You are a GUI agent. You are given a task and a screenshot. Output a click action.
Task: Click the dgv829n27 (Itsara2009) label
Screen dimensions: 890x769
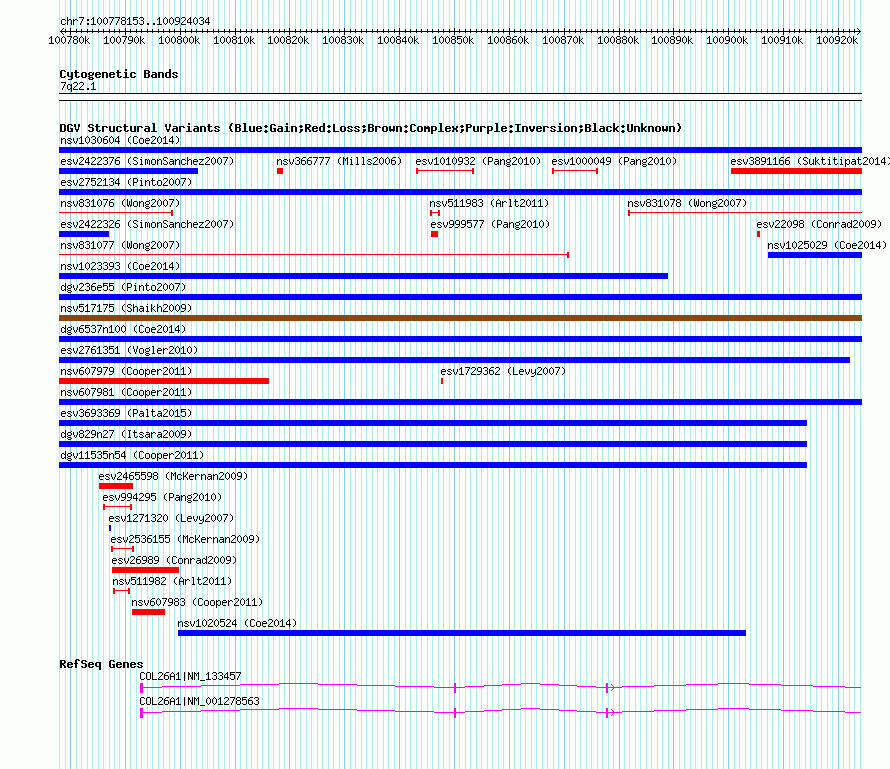(x=126, y=434)
